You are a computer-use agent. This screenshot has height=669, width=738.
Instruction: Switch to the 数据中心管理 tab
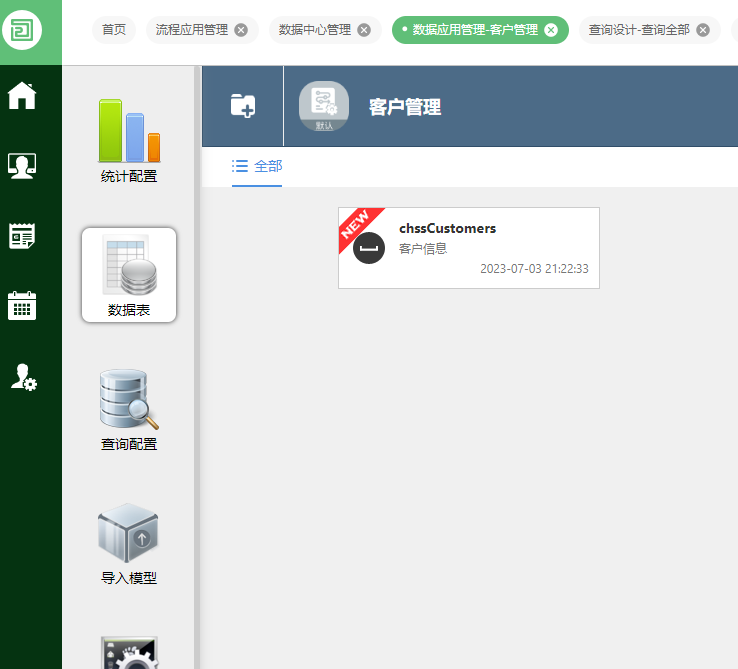(314, 30)
